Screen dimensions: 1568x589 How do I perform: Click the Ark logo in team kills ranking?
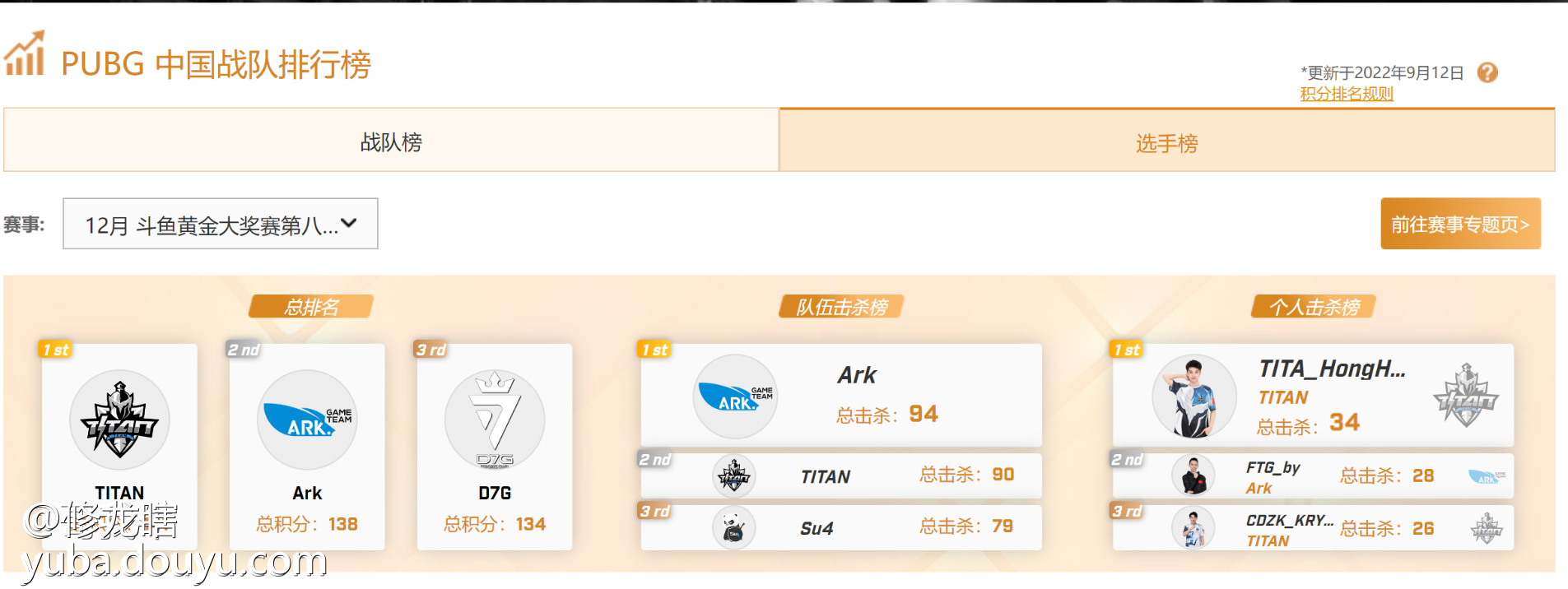(735, 397)
